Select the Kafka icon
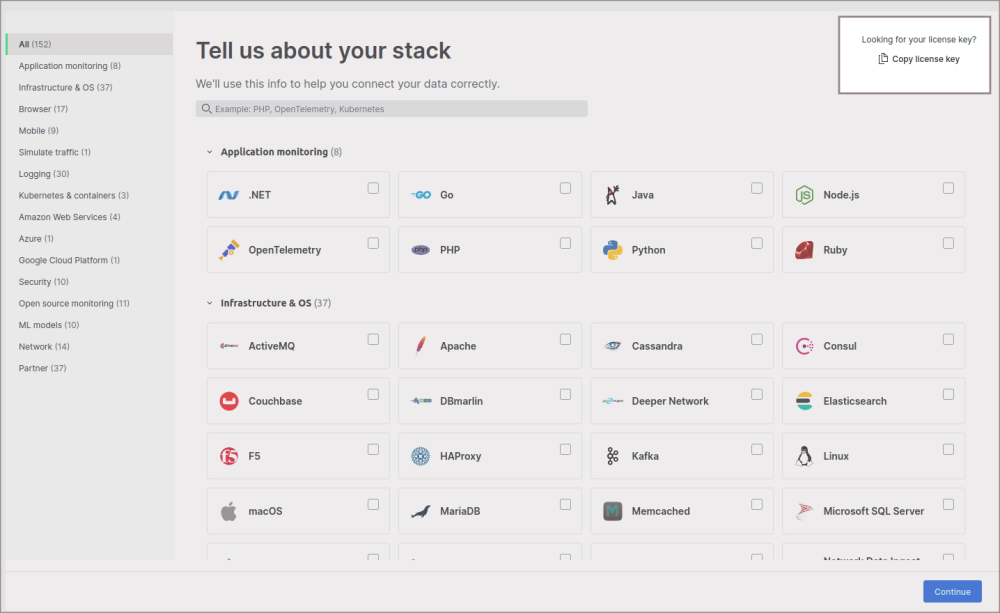This screenshot has height=613, width=1000. point(612,455)
